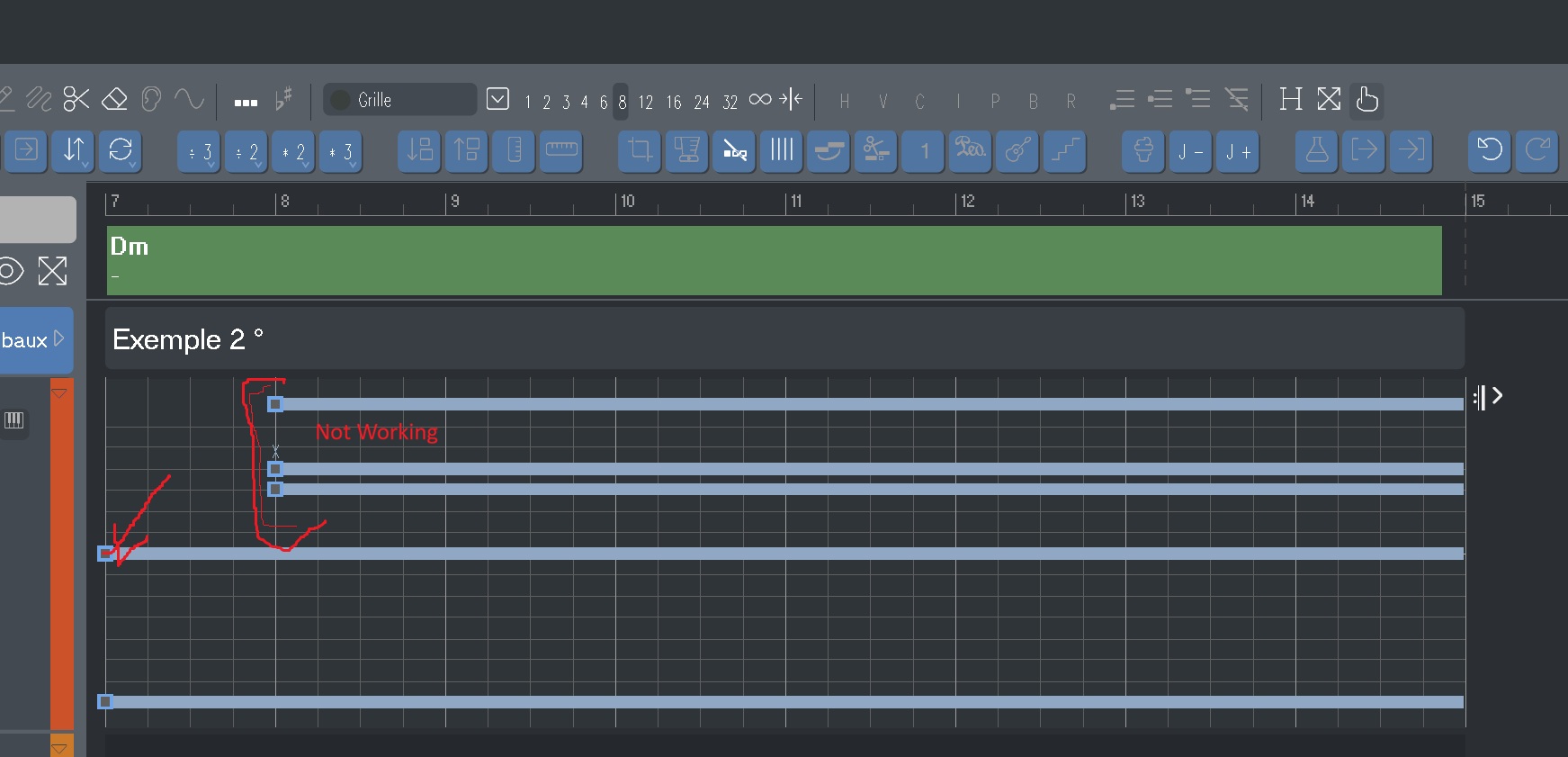Open the Grille snap mode combo box

pyautogui.click(x=399, y=100)
